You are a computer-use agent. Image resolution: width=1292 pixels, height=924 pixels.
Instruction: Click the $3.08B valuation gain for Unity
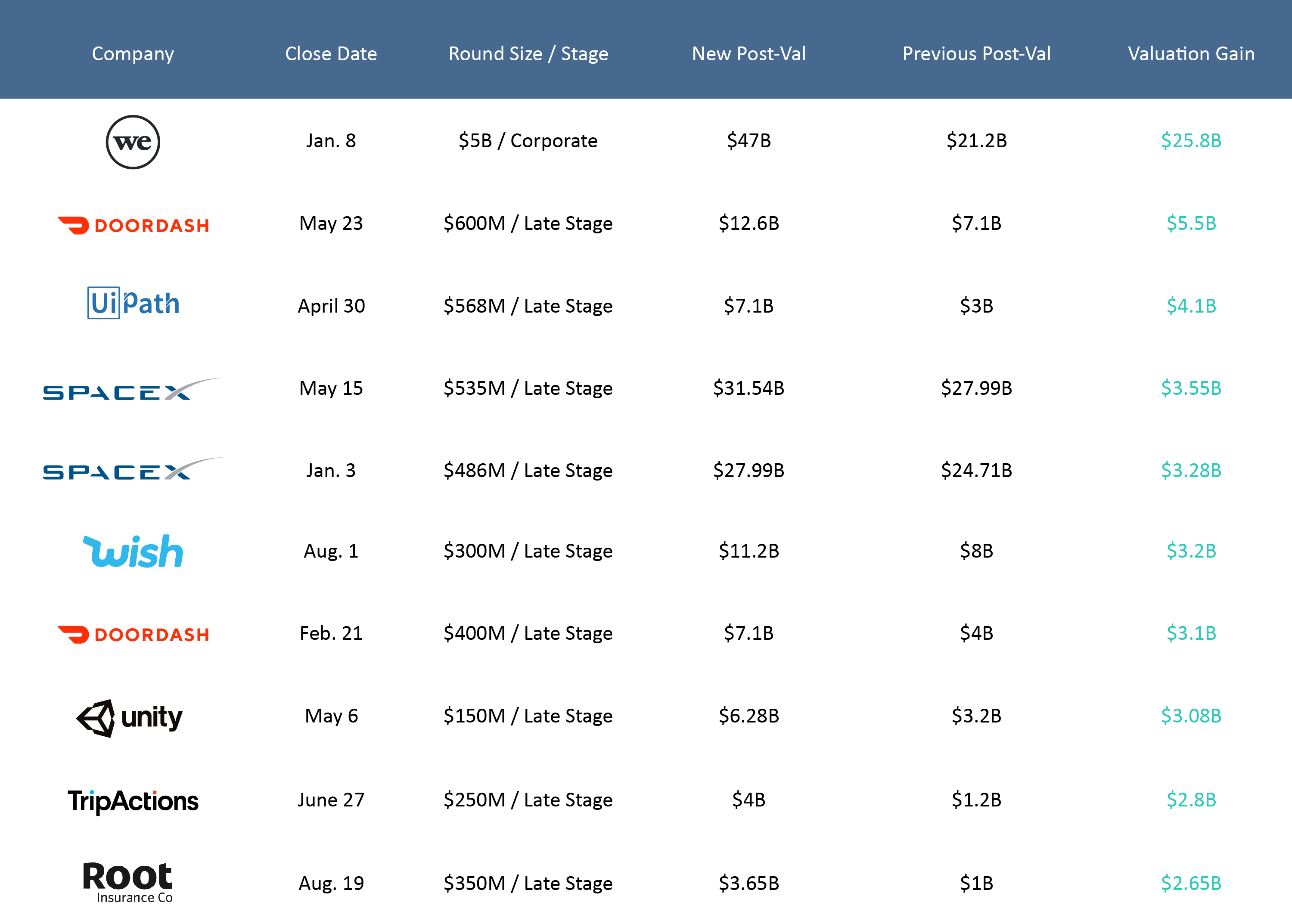point(1191,716)
